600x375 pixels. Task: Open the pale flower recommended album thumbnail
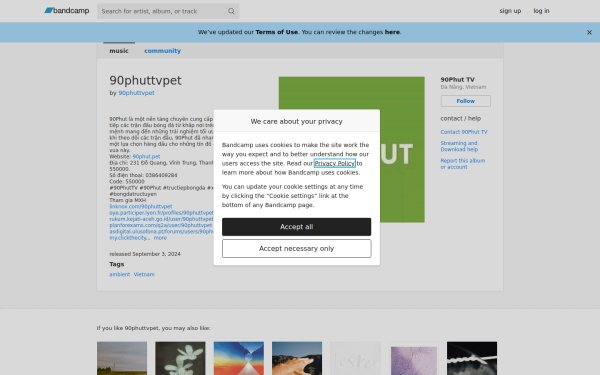point(180,358)
